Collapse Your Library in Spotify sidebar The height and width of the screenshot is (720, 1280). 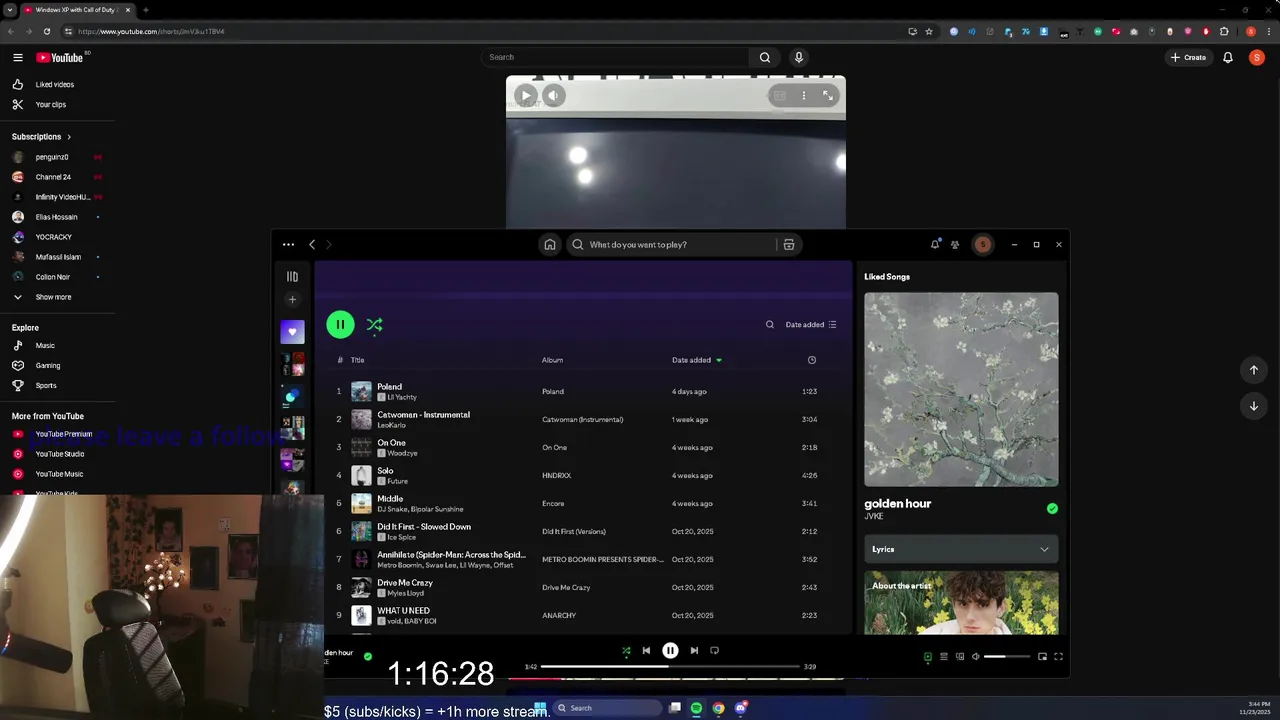click(x=292, y=277)
